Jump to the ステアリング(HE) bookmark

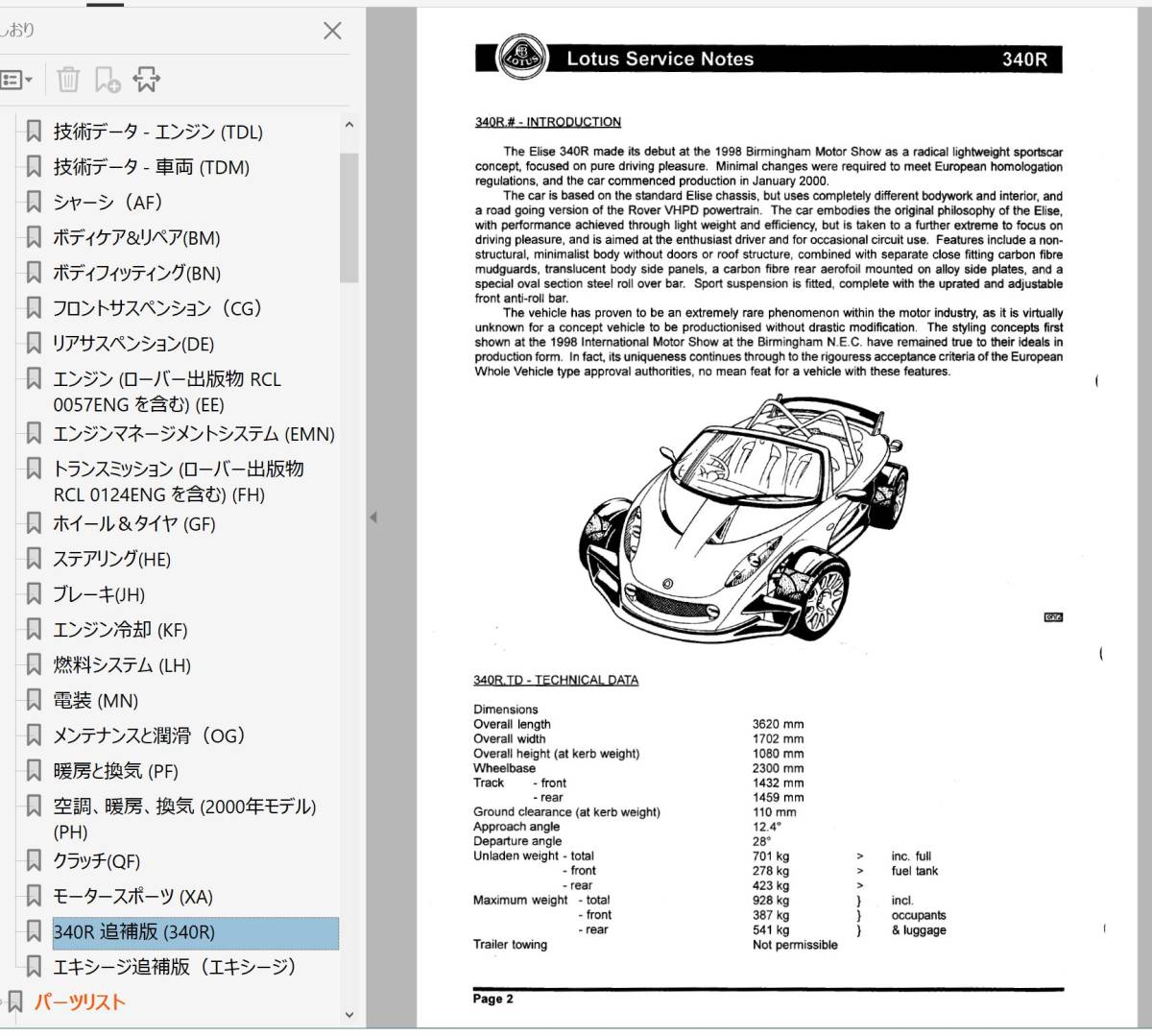click(111, 560)
